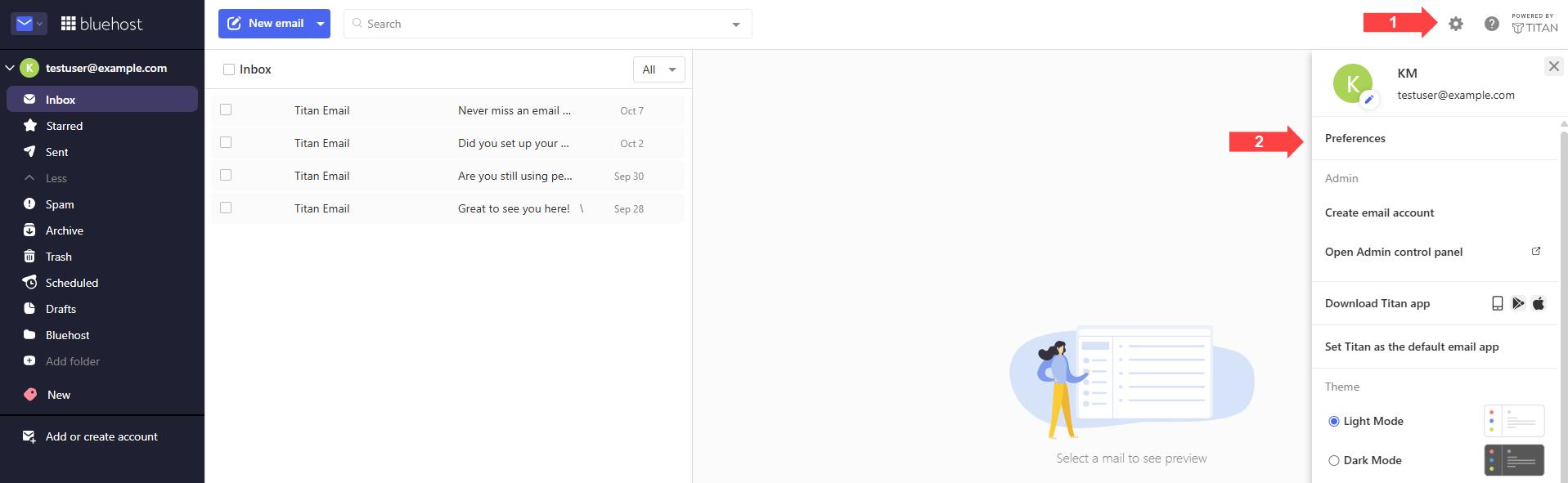Viewport: 1568px width, 483px height.
Task: Open the bluehost apps grid icon
Action: pyautogui.click(x=69, y=24)
